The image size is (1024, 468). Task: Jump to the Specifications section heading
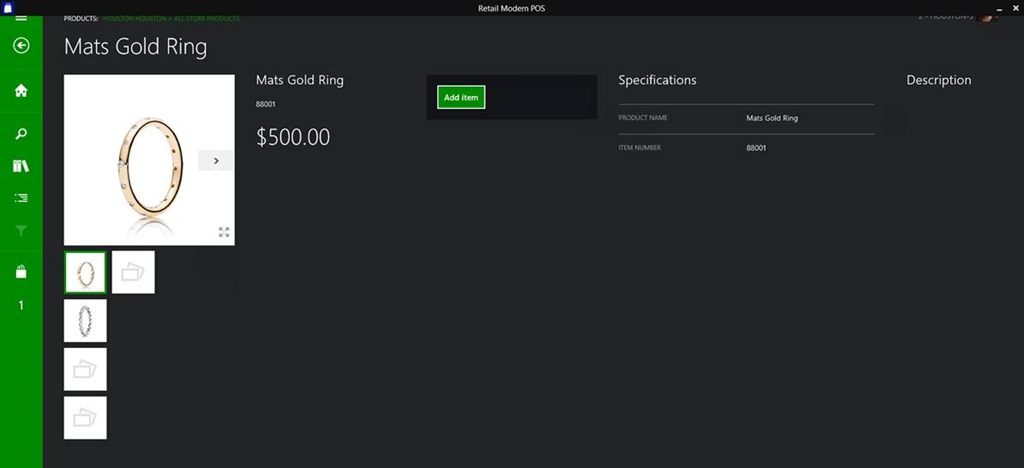657,80
